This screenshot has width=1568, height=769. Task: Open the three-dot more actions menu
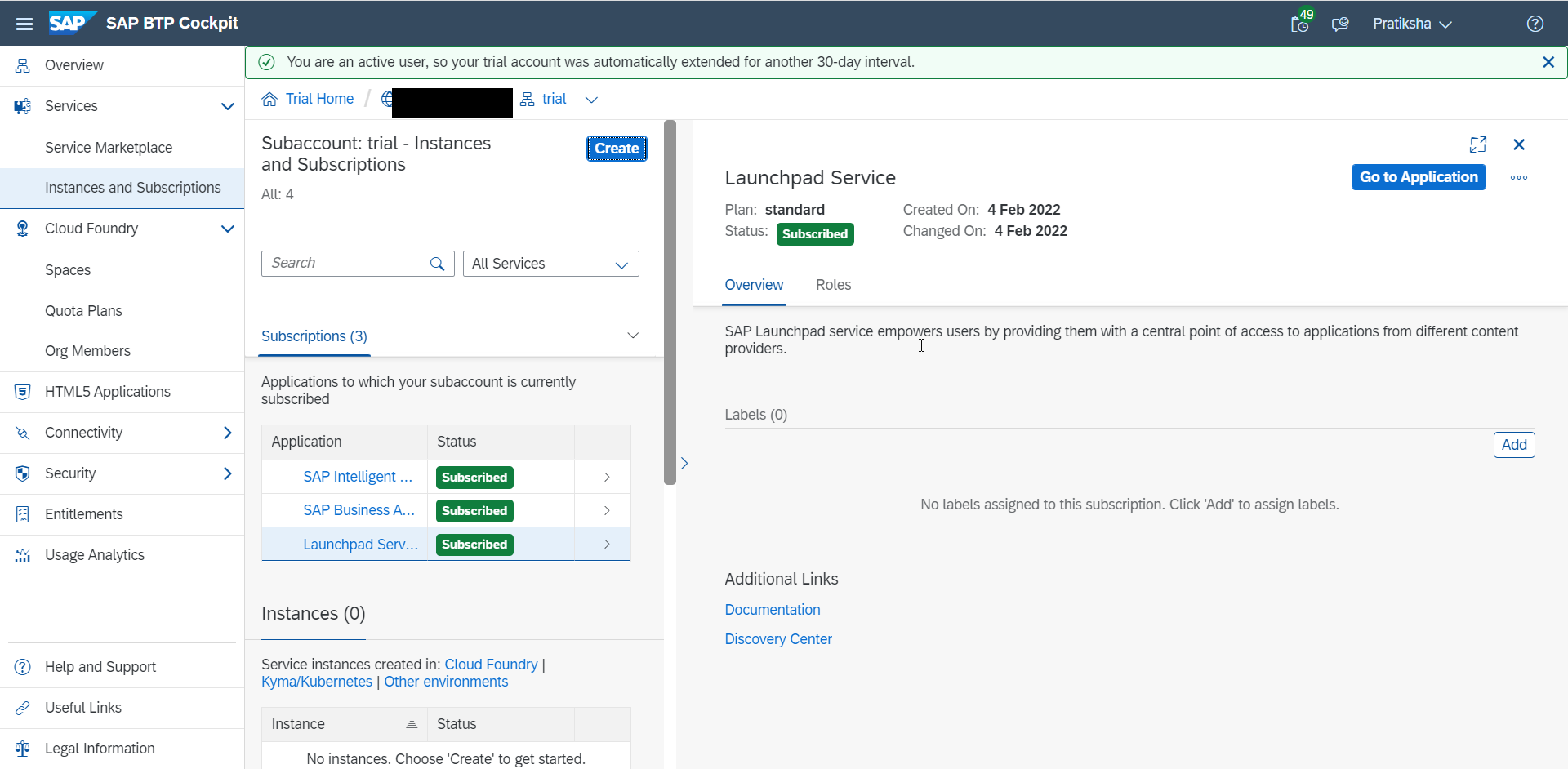point(1518,178)
